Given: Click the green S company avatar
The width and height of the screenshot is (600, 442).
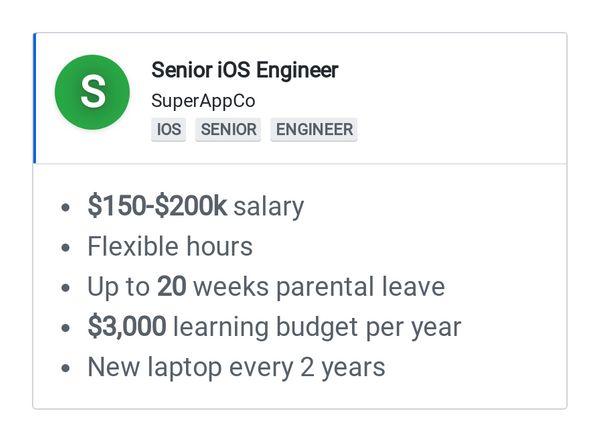Looking at the screenshot, I should tap(92, 92).
